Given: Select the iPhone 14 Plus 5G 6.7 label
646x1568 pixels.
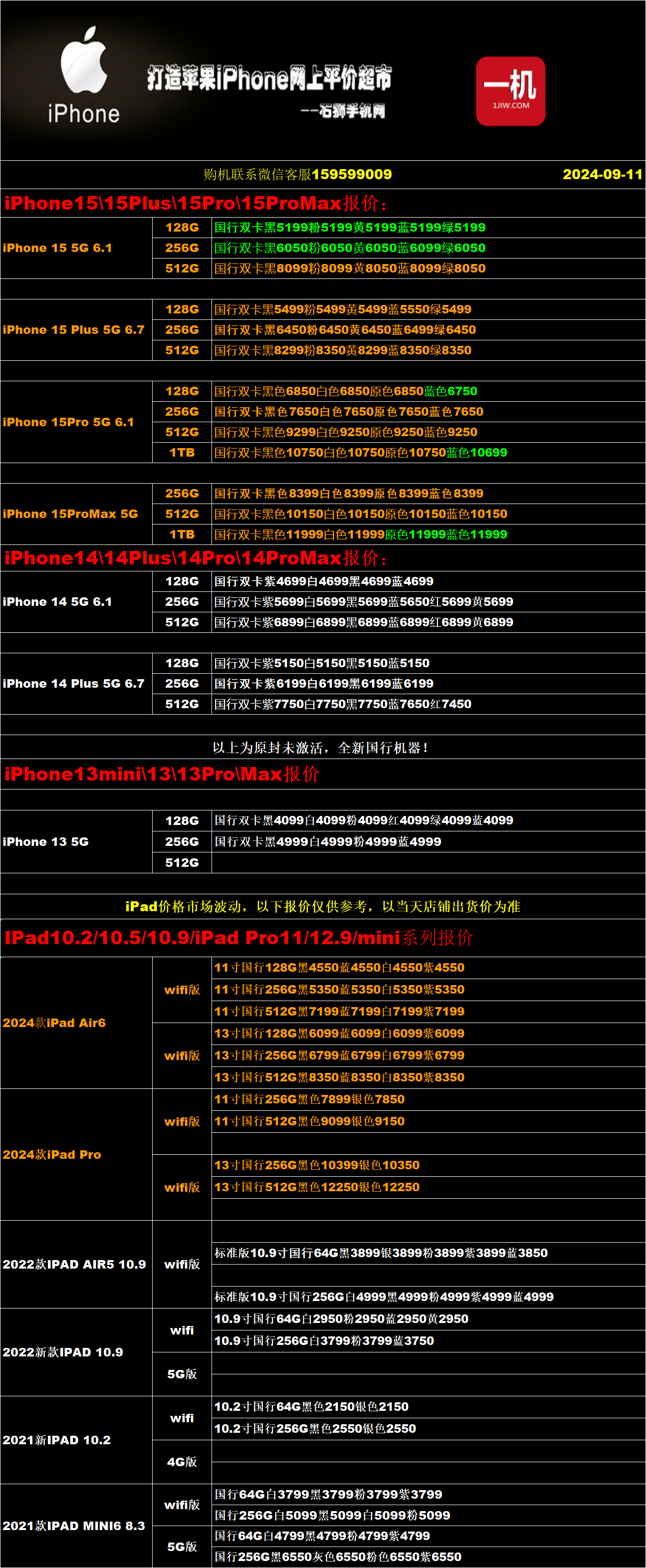Looking at the screenshot, I should (x=73, y=684).
